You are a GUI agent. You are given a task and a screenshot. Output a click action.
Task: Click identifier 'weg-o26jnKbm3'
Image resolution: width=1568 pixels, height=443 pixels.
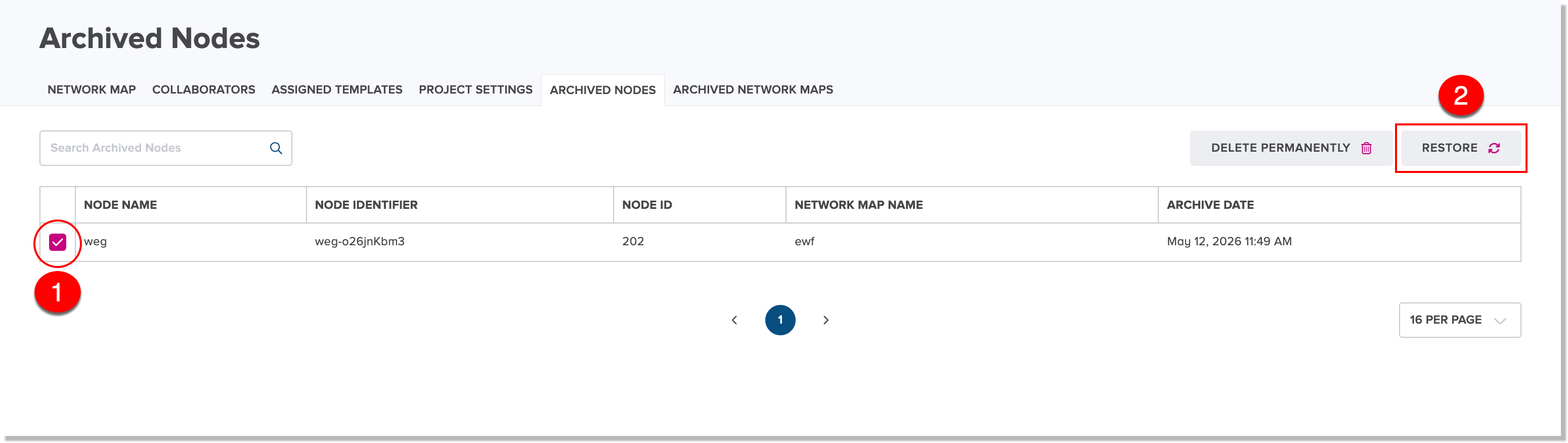[360, 242]
